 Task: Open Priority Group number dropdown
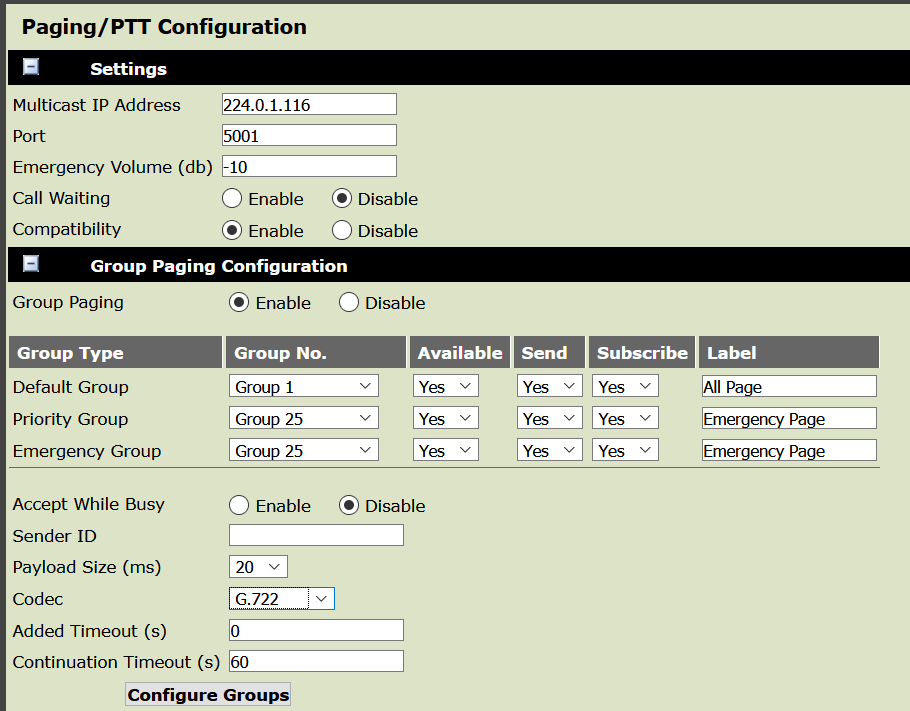[304, 418]
